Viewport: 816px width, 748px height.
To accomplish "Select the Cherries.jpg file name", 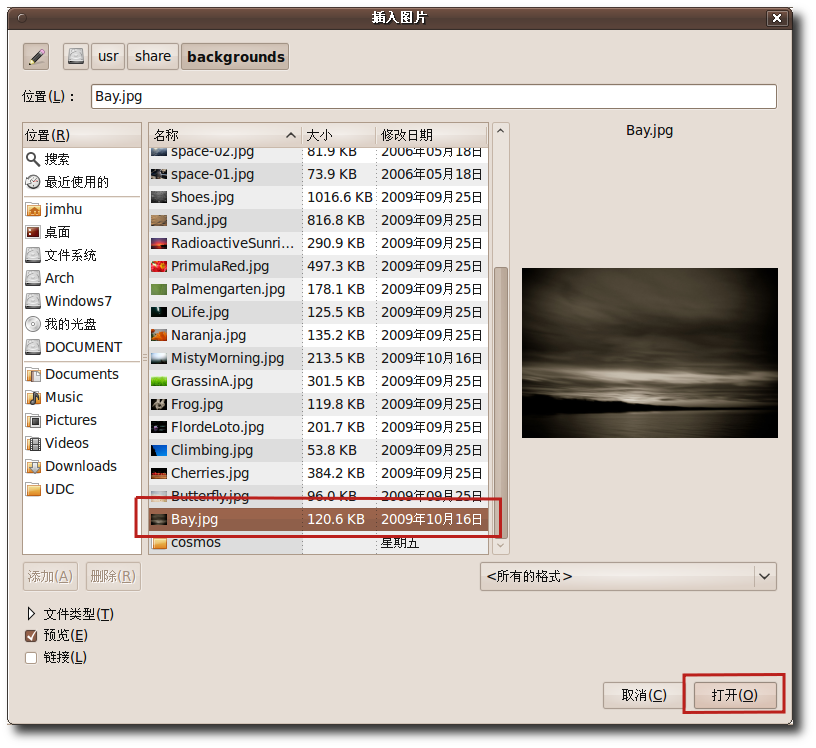I will [210, 473].
